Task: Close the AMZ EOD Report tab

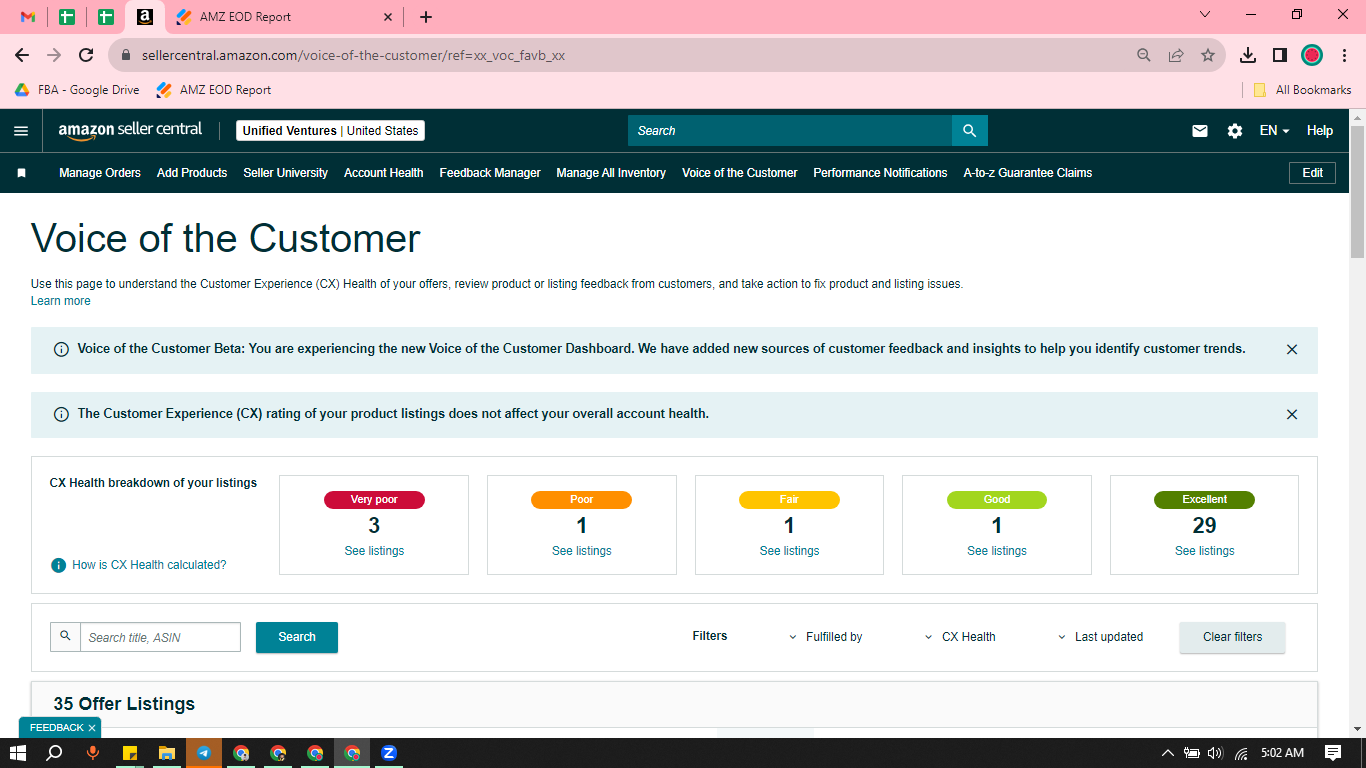Action: 389,17
